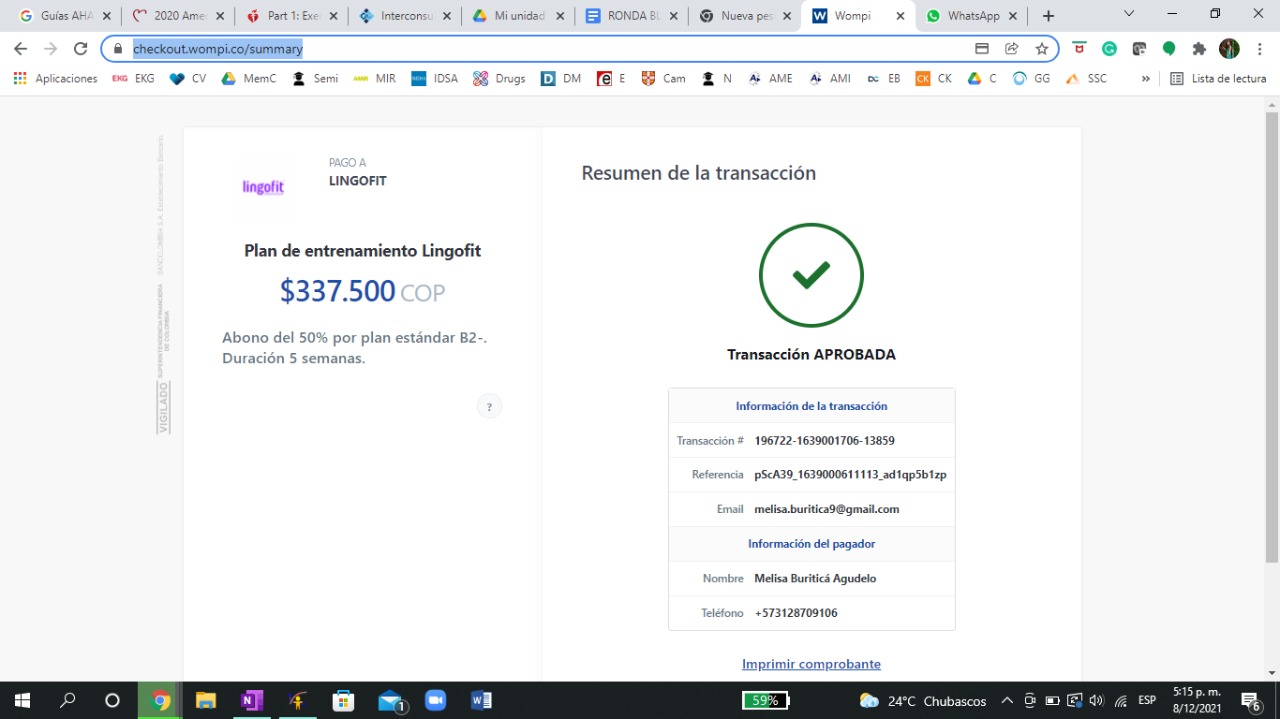Click Imprimir comprobante link
Viewport: 1280px width, 719px height.
[x=811, y=664]
